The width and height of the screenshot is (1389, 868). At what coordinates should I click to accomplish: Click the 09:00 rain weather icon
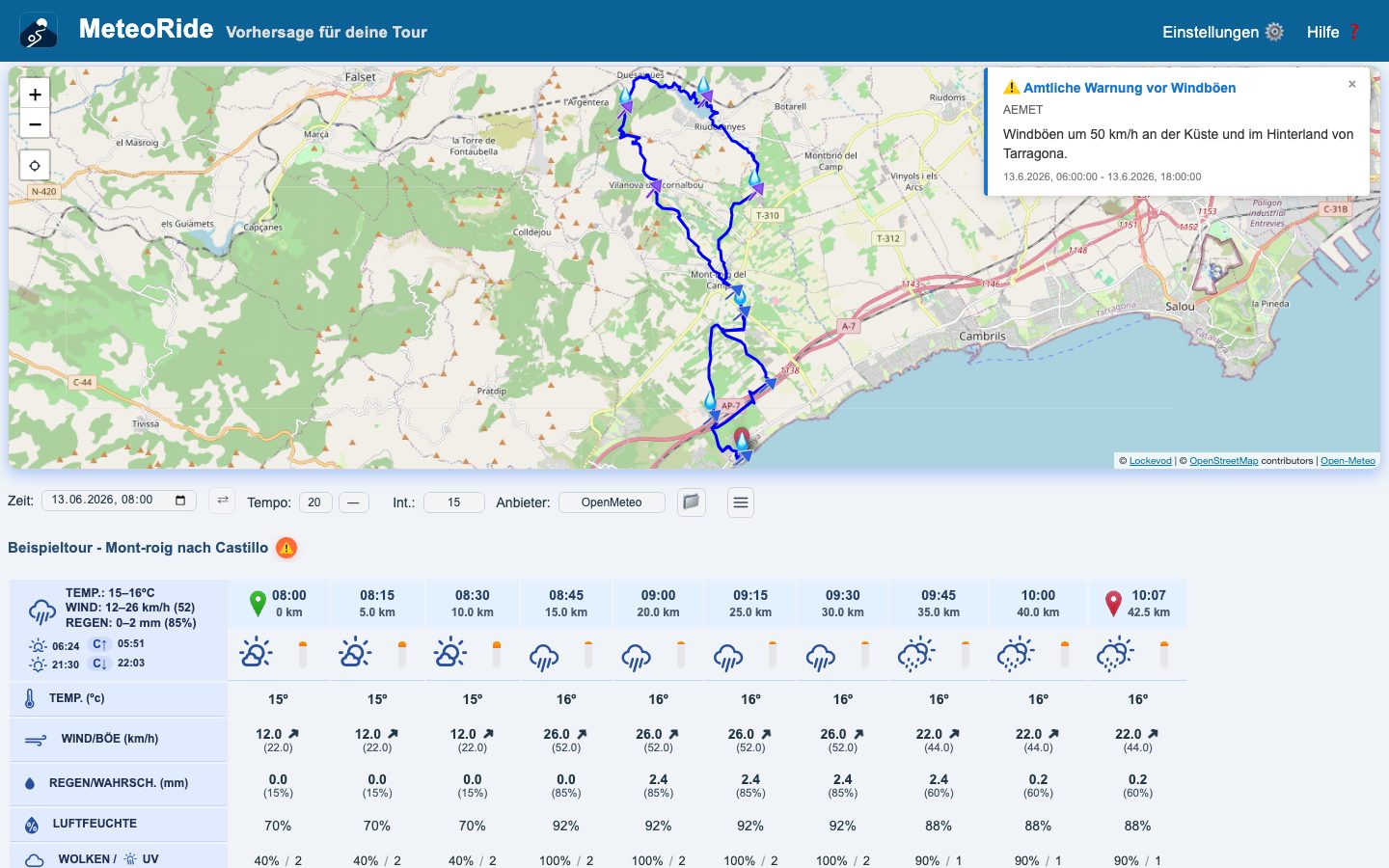pos(637,657)
